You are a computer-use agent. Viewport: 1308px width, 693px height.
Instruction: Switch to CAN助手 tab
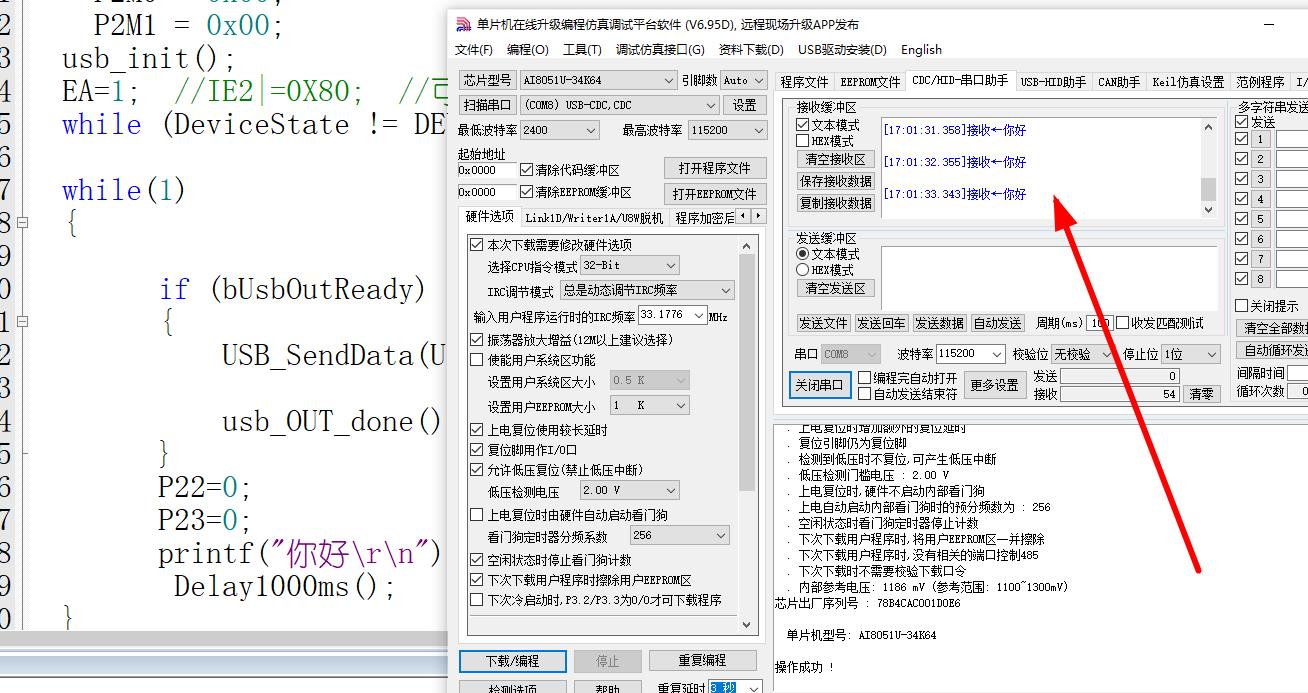click(x=1118, y=82)
